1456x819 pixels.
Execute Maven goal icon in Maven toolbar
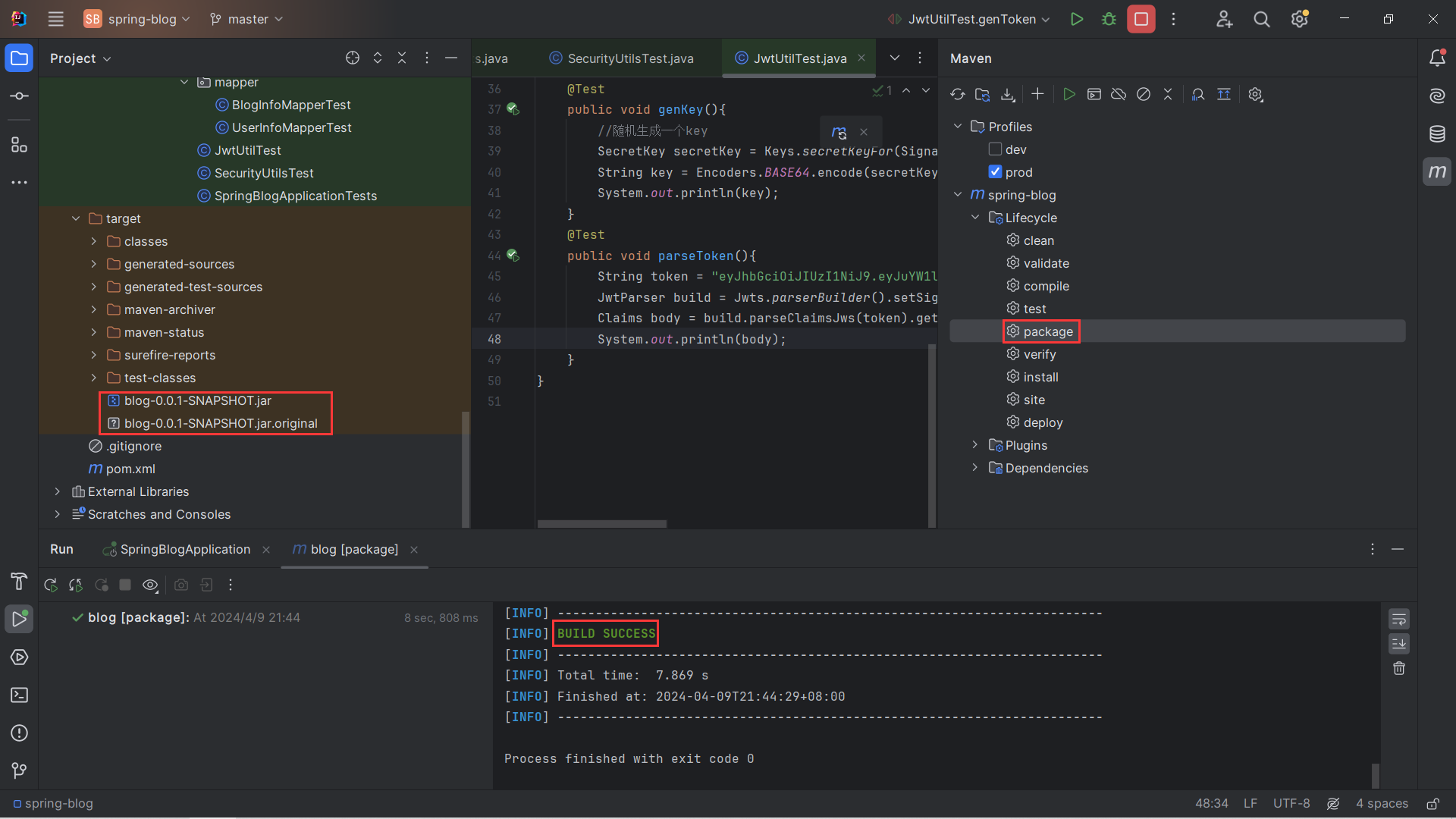[1094, 94]
